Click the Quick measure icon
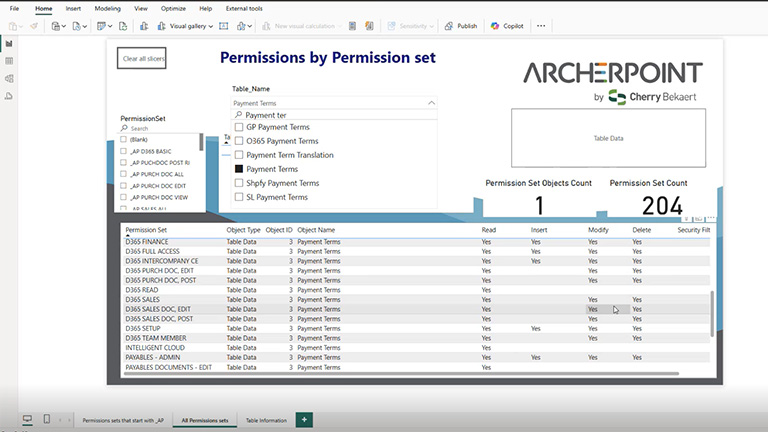This screenshot has width=768, height=432. click(x=369, y=26)
